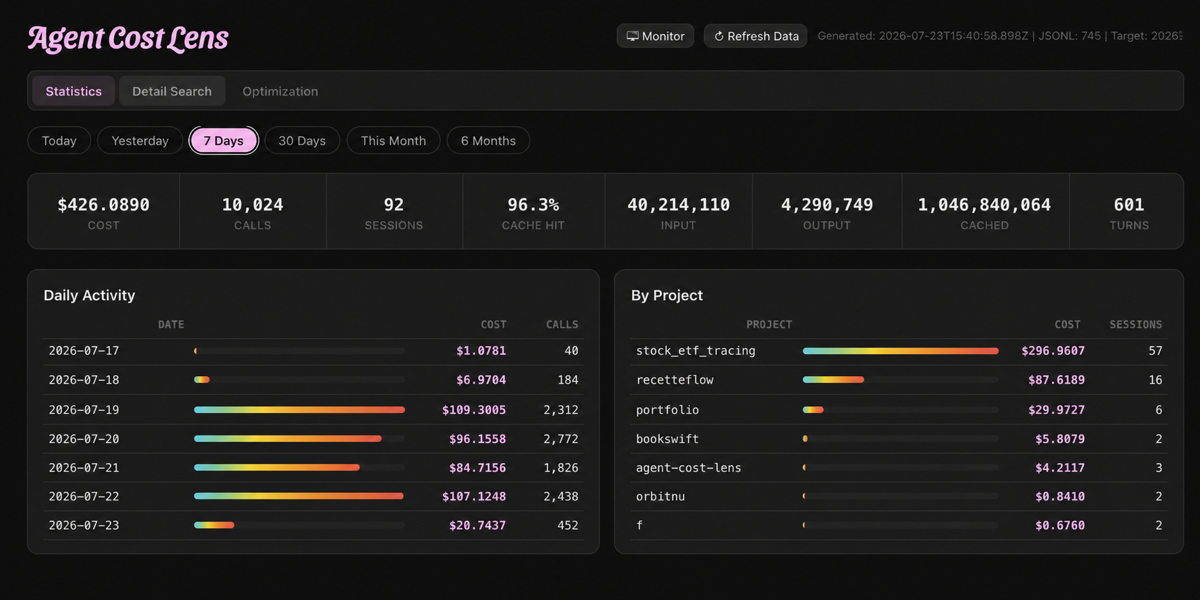The width and height of the screenshot is (1200, 600).
Task: Open the Statistics tab
Action: coord(74,91)
